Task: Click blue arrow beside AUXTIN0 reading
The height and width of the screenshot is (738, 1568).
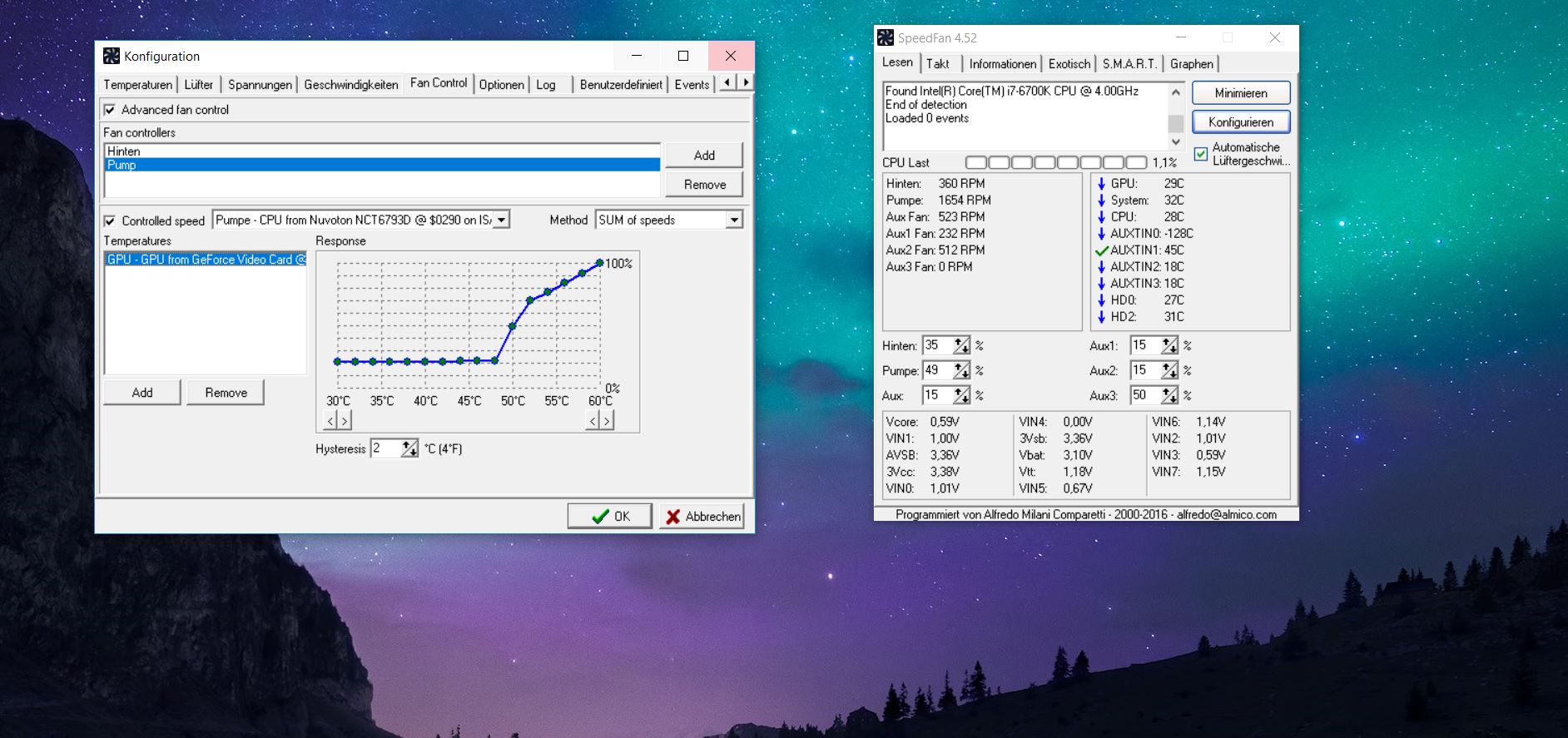Action: (x=1102, y=233)
